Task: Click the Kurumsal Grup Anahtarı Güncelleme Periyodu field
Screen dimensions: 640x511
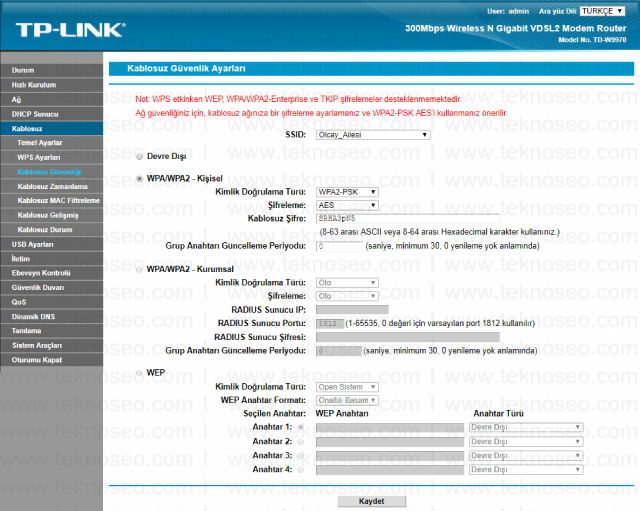Action: pyautogui.click(x=339, y=351)
